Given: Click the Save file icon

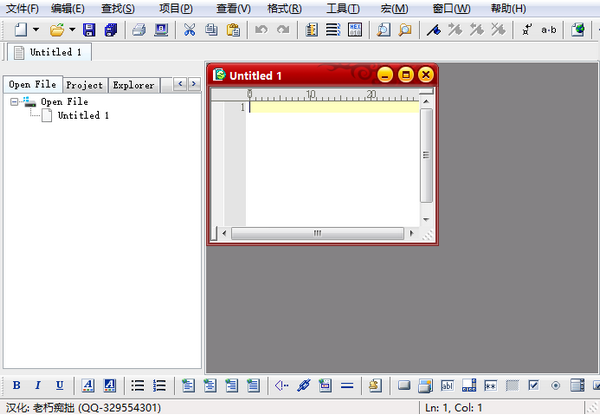Looking at the screenshot, I should point(90,30).
